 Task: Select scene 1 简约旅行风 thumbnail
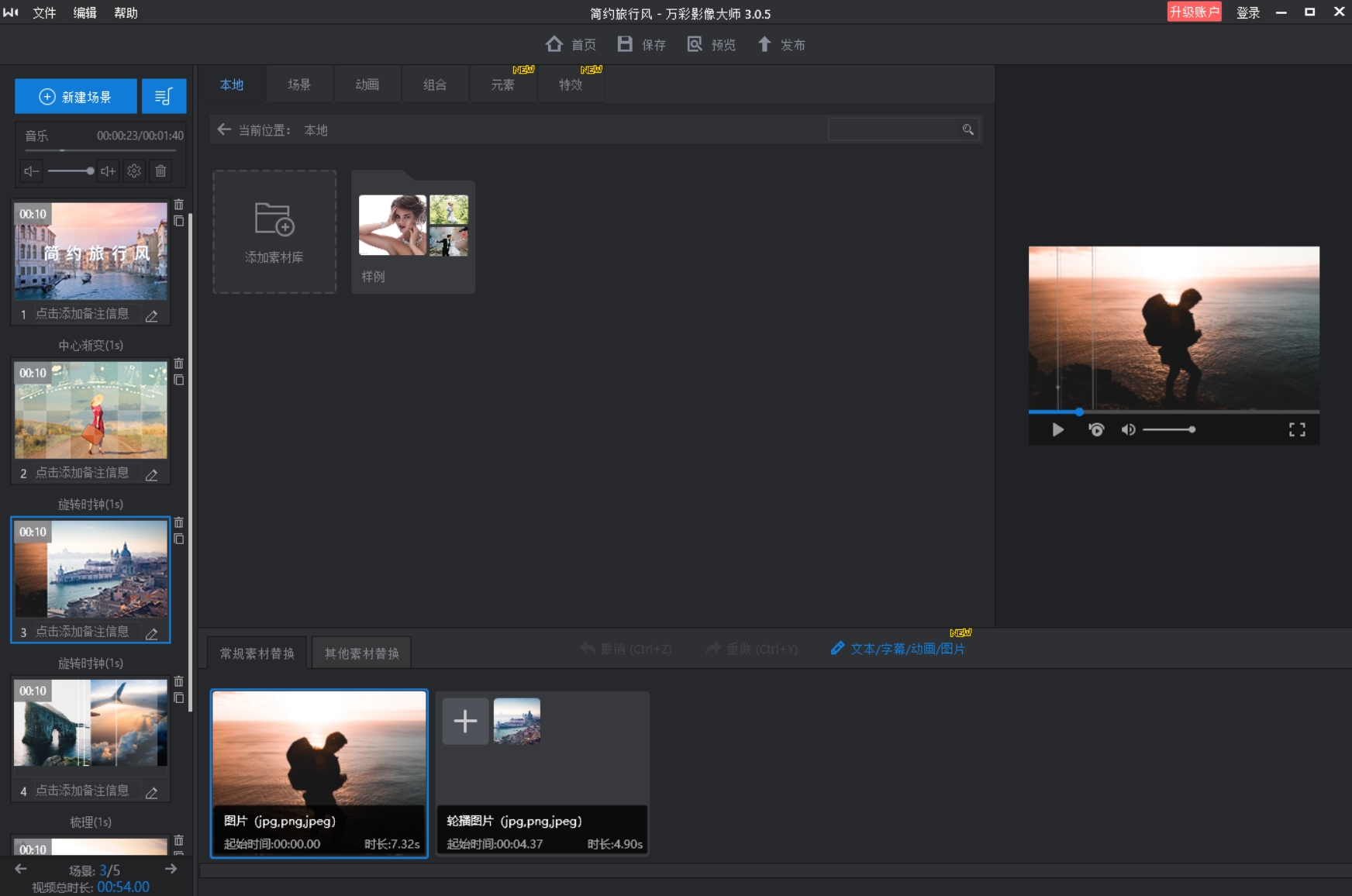(x=91, y=251)
